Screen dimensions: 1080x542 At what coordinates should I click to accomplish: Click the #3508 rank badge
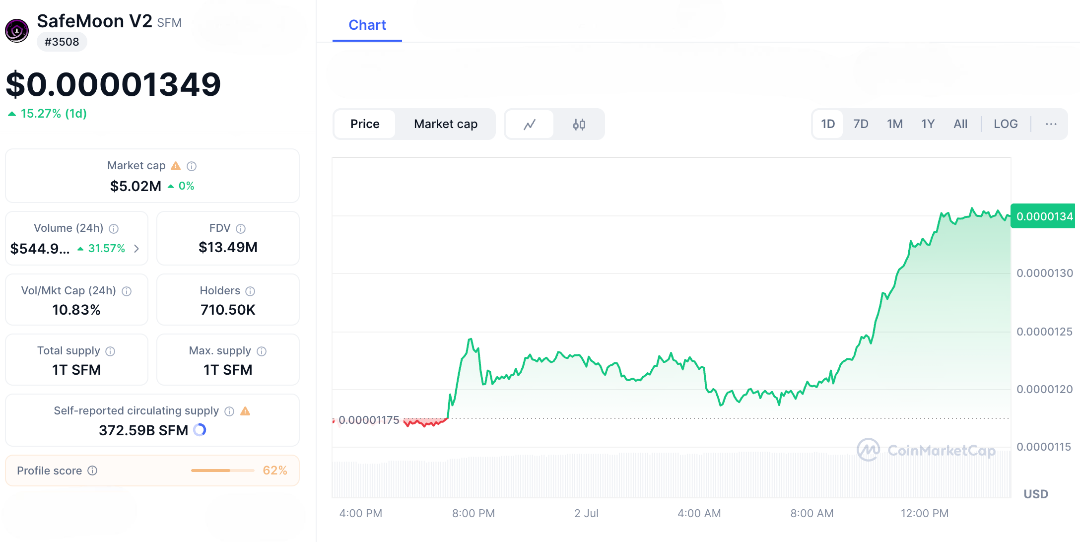click(62, 42)
